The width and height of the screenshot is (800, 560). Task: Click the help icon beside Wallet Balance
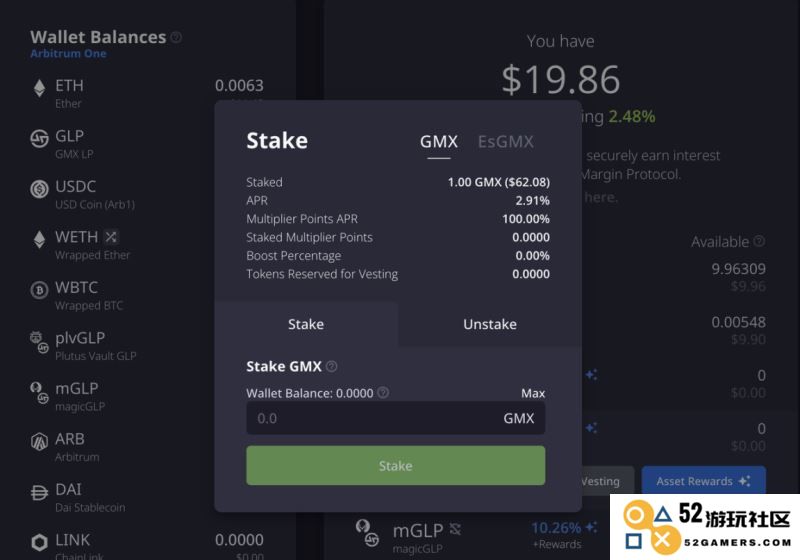point(383,392)
